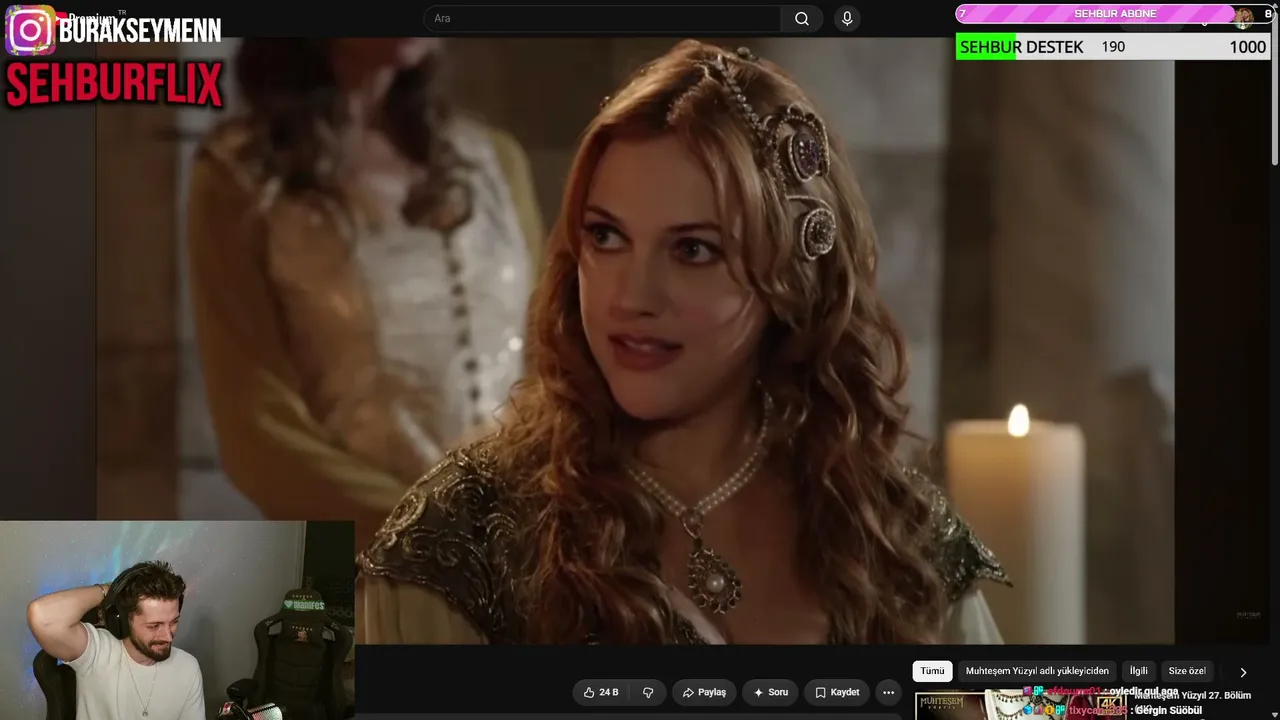
Task: Open the Muhteşem Yüzyıl recommended video thumbnail
Action: coord(1021,705)
